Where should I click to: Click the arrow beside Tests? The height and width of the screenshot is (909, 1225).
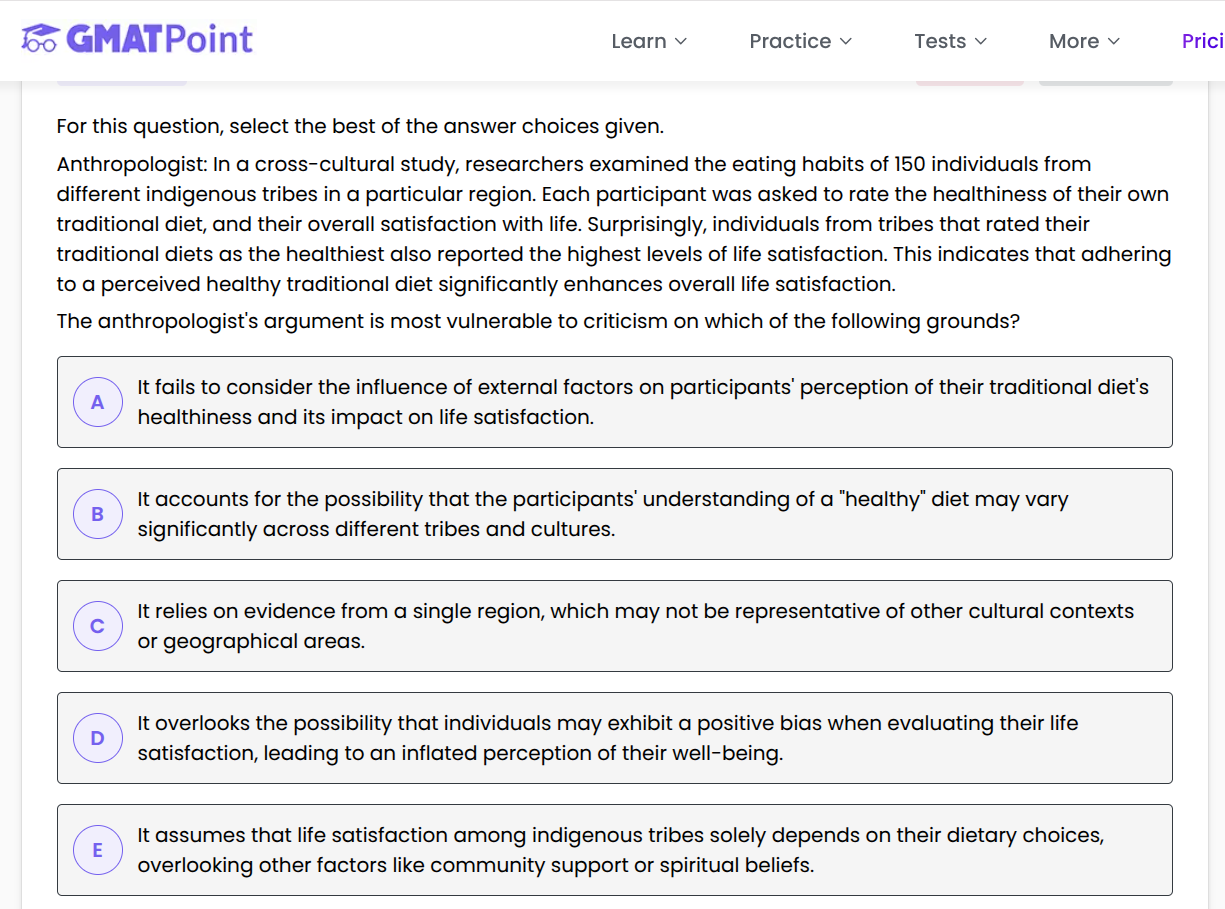point(981,41)
